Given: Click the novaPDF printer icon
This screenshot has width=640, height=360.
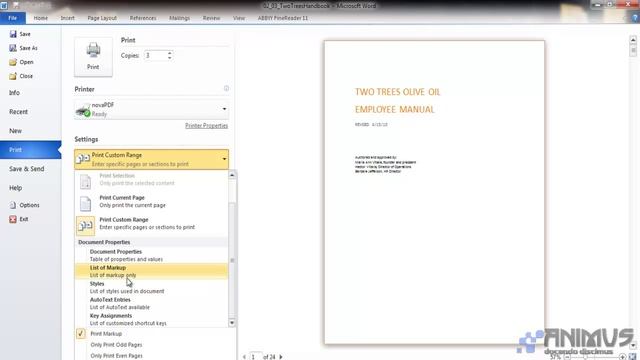Looking at the screenshot, I should pyautogui.click(x=83, y=110).
